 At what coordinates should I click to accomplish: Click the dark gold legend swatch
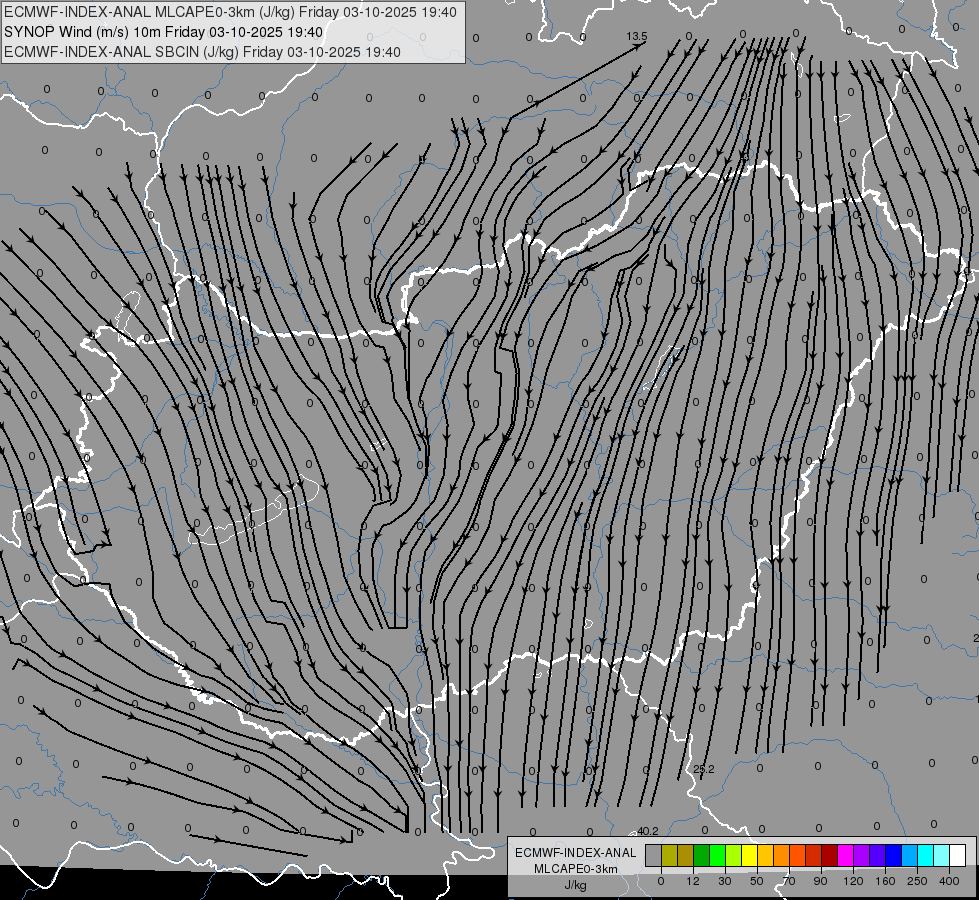point(686,855)
